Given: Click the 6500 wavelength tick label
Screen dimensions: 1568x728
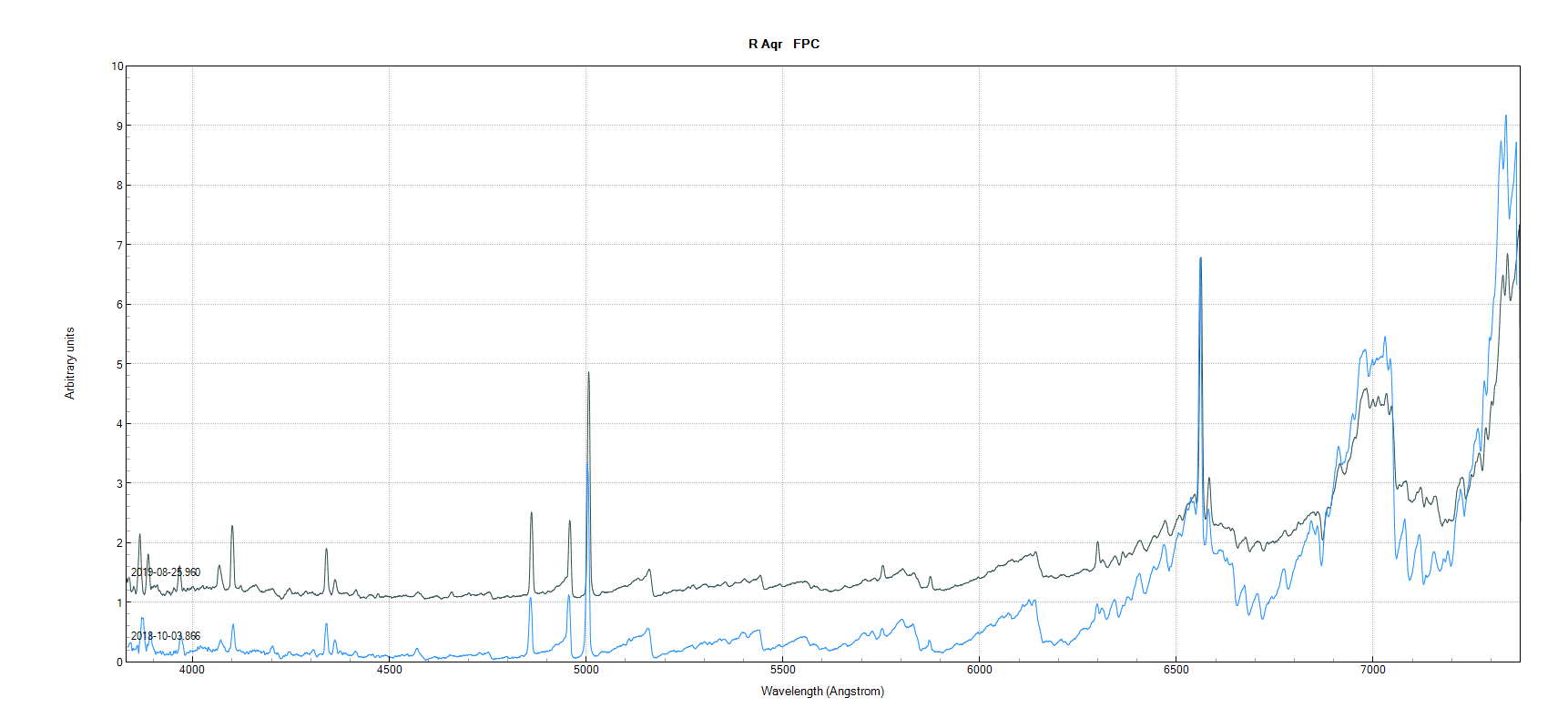Looking at the screenshot, I should pyautogui.click(x=1176, y=670).
